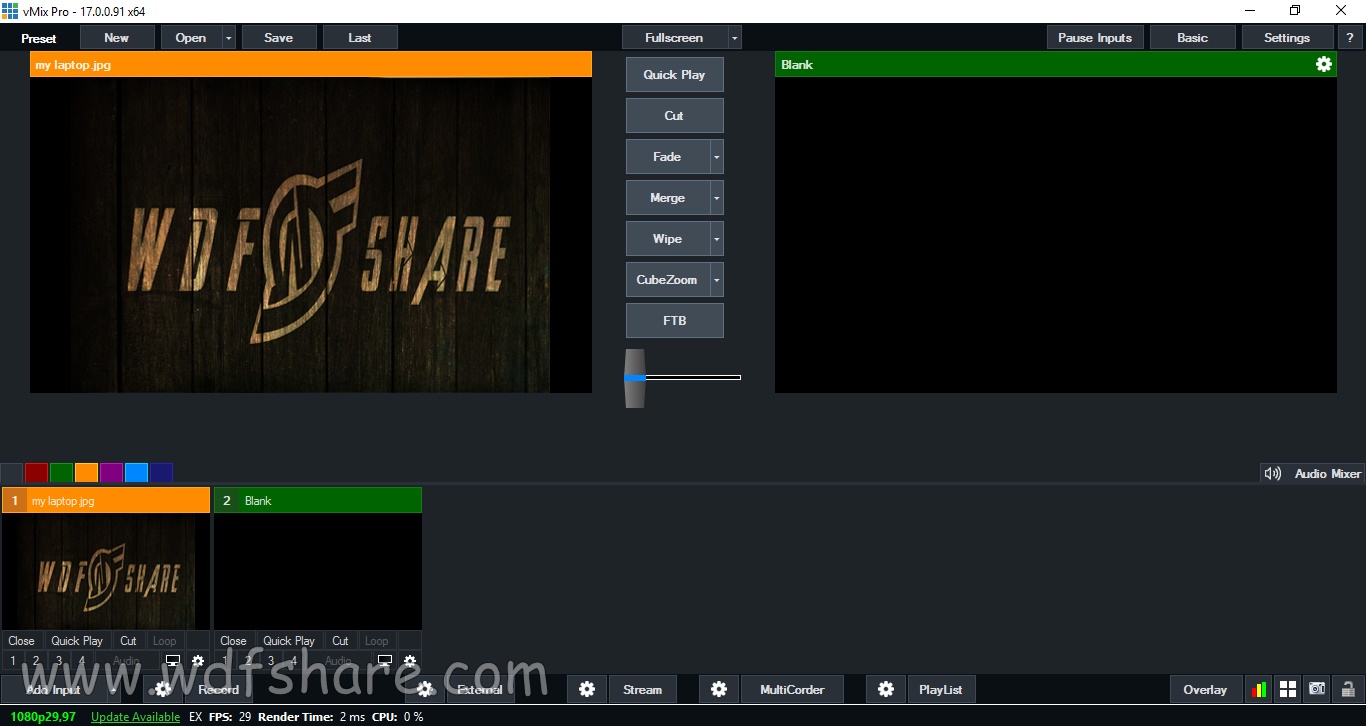
Task: Click the main Cut transition button
Action: pos(675,116)
